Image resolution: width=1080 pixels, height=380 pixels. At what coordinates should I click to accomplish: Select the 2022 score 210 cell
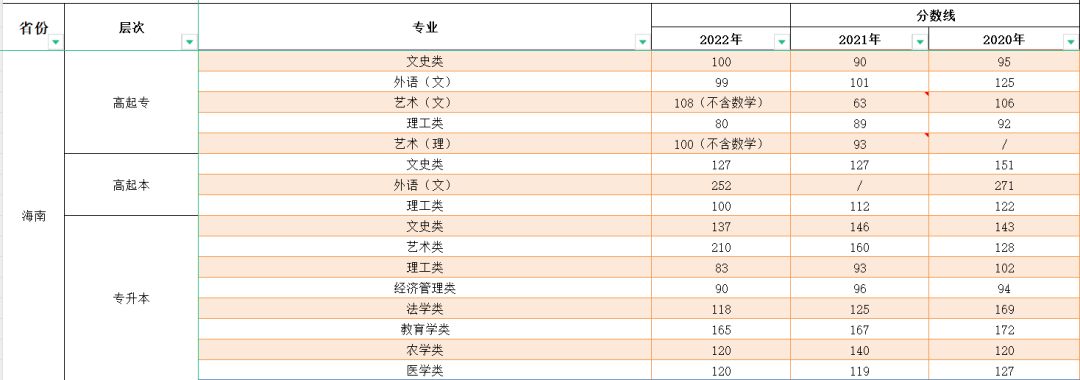721,247
